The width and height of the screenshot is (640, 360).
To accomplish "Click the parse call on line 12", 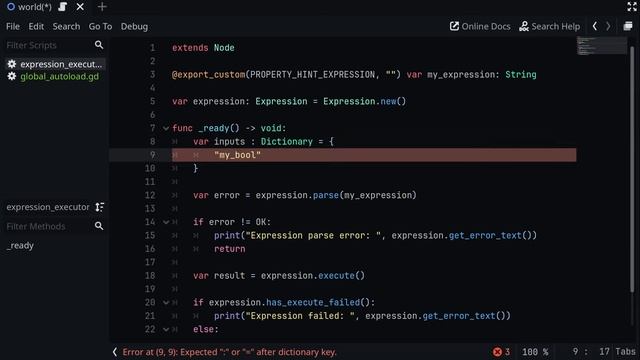I will (x=326, y=195).
